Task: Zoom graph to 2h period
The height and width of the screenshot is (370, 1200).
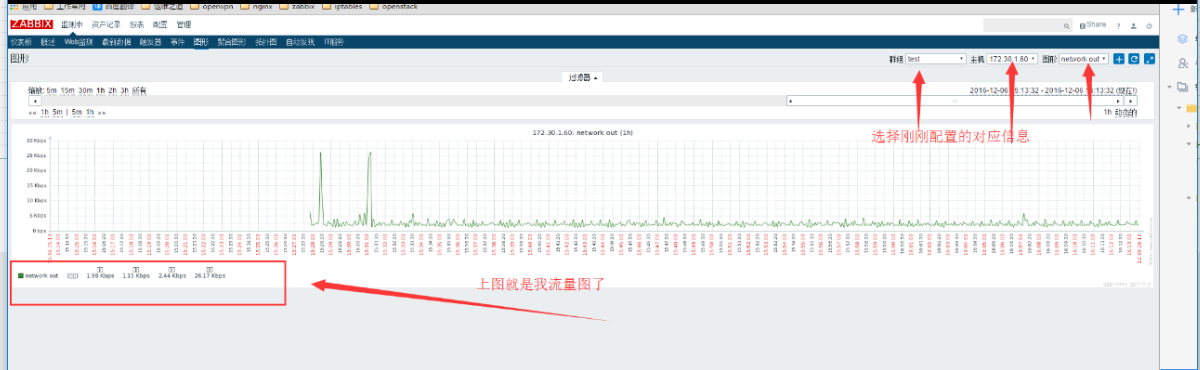Action: click(113, 90)
